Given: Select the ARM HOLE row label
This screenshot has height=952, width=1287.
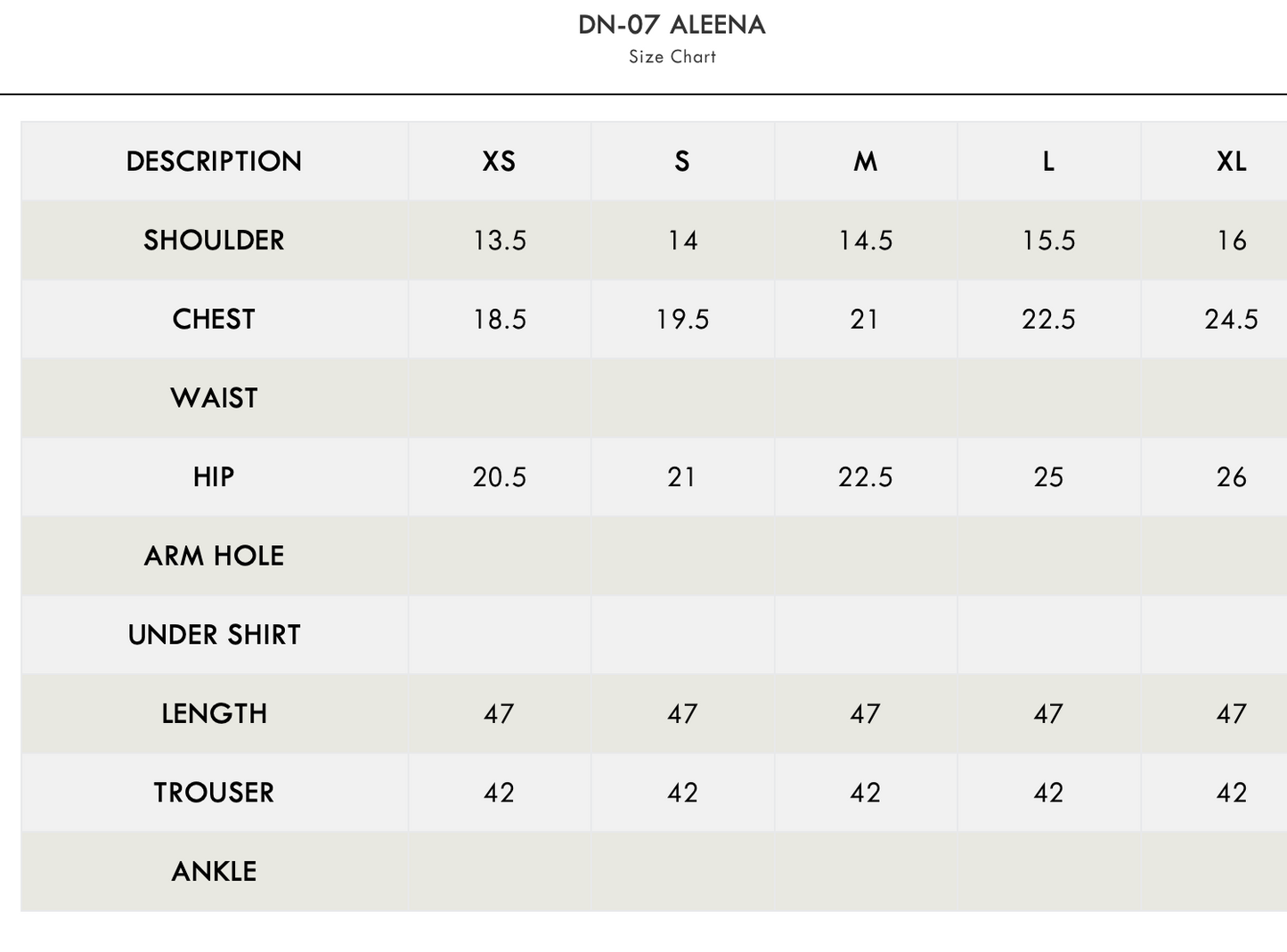Looking at the screenshot, I should [x=214, y=556].
